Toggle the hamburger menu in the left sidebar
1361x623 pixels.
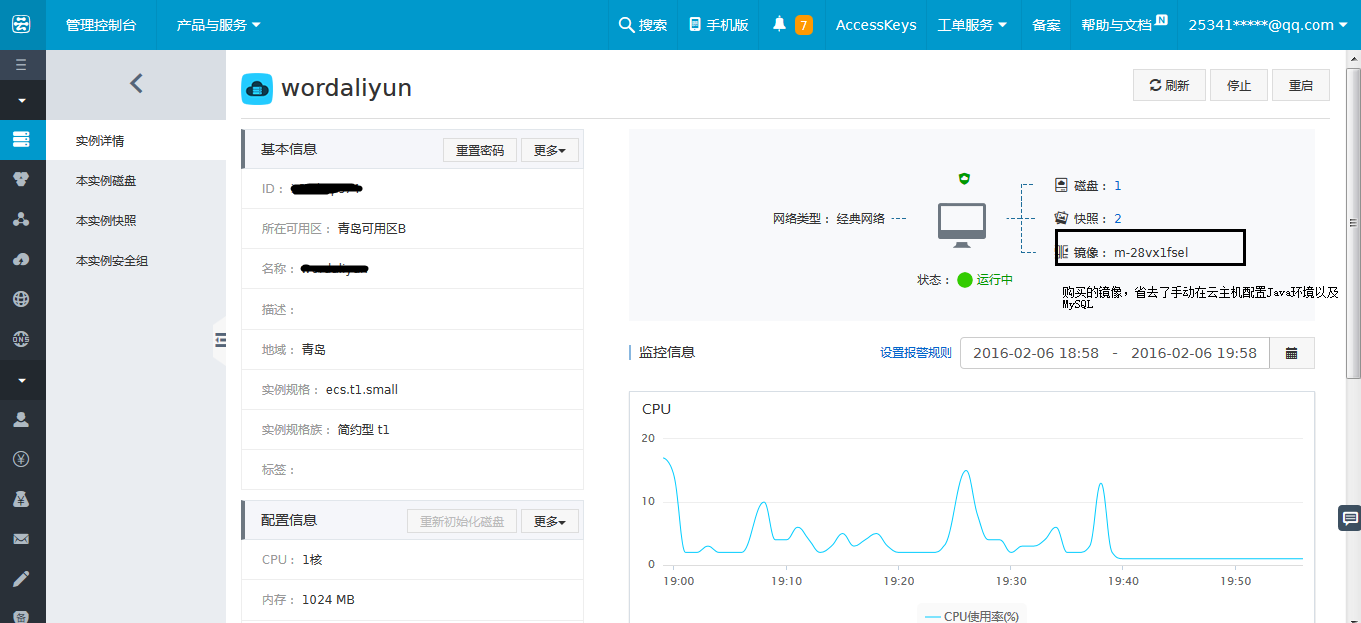point(22,65)
